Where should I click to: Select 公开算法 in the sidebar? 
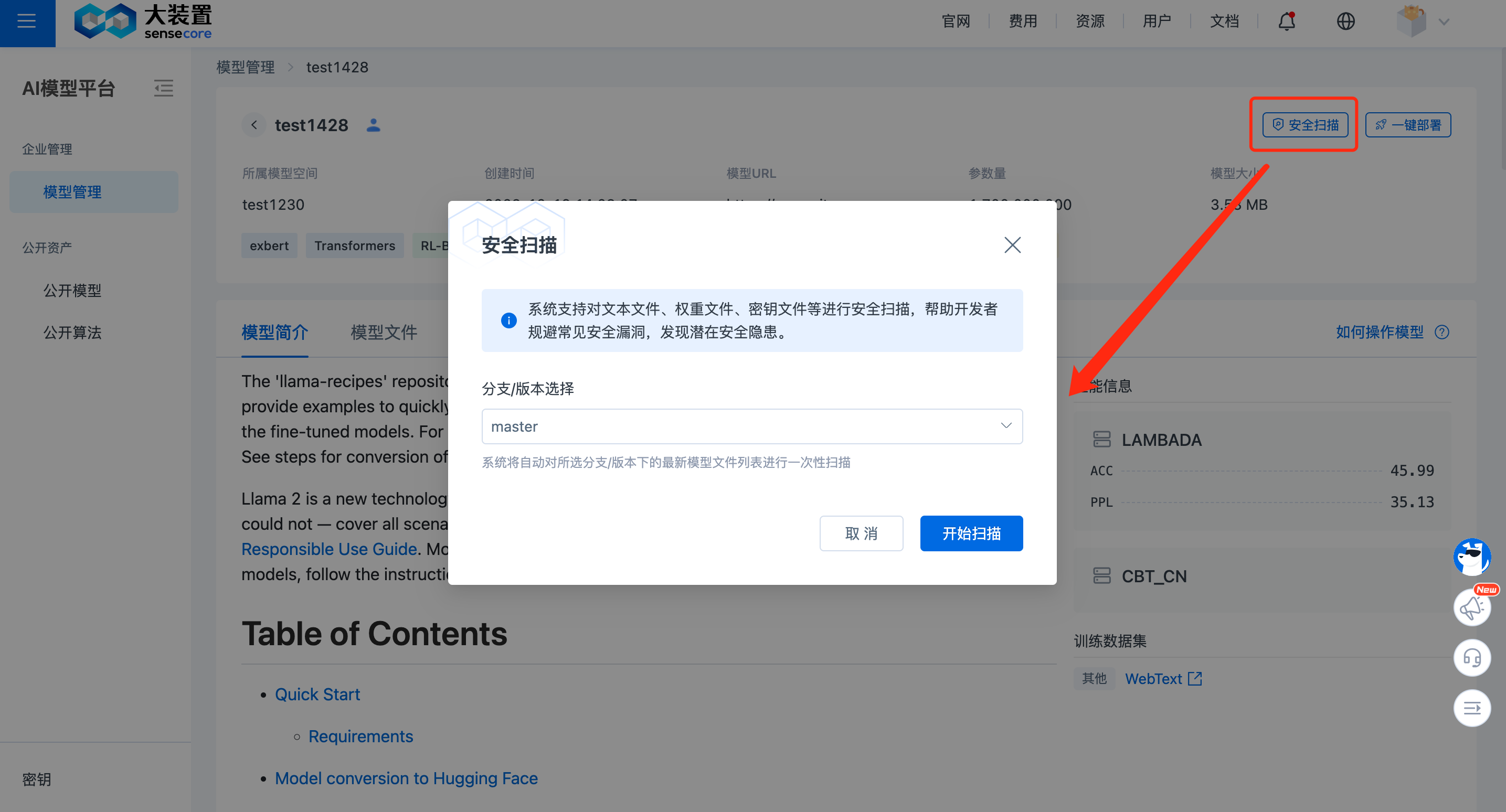[x=72, y=333]
